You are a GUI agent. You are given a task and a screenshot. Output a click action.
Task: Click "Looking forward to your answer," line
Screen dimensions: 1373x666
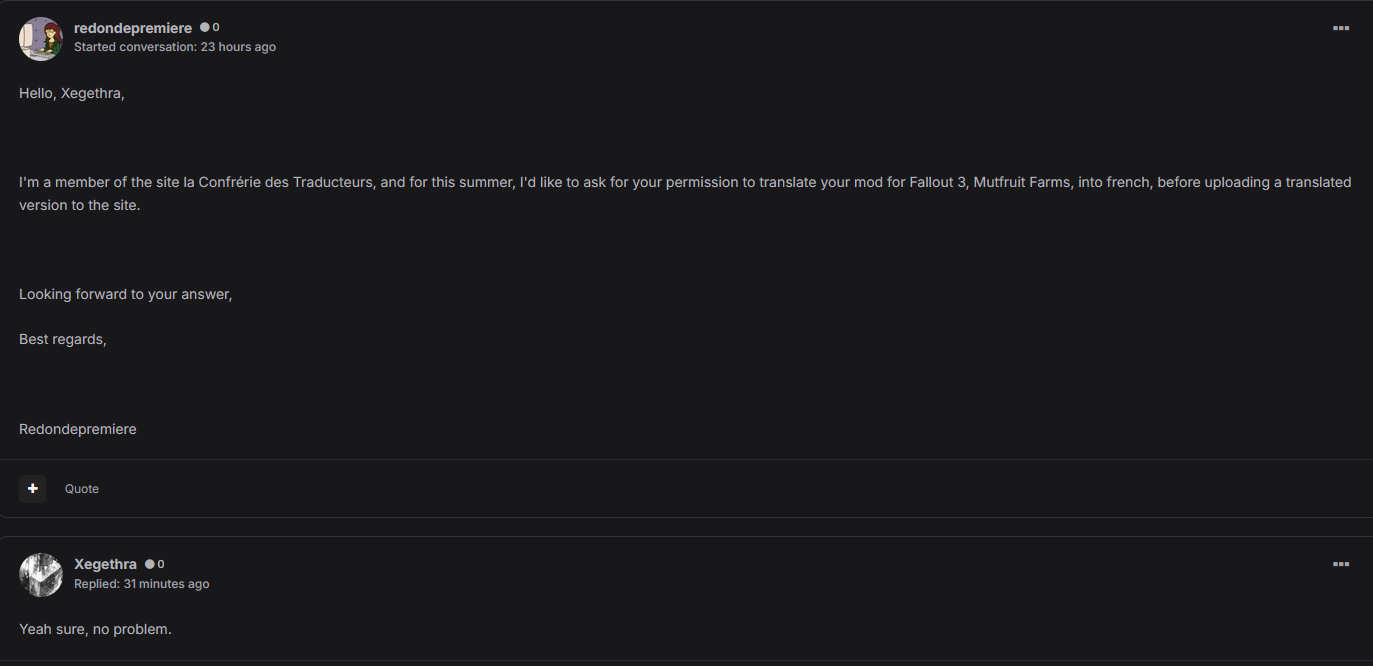126,294
